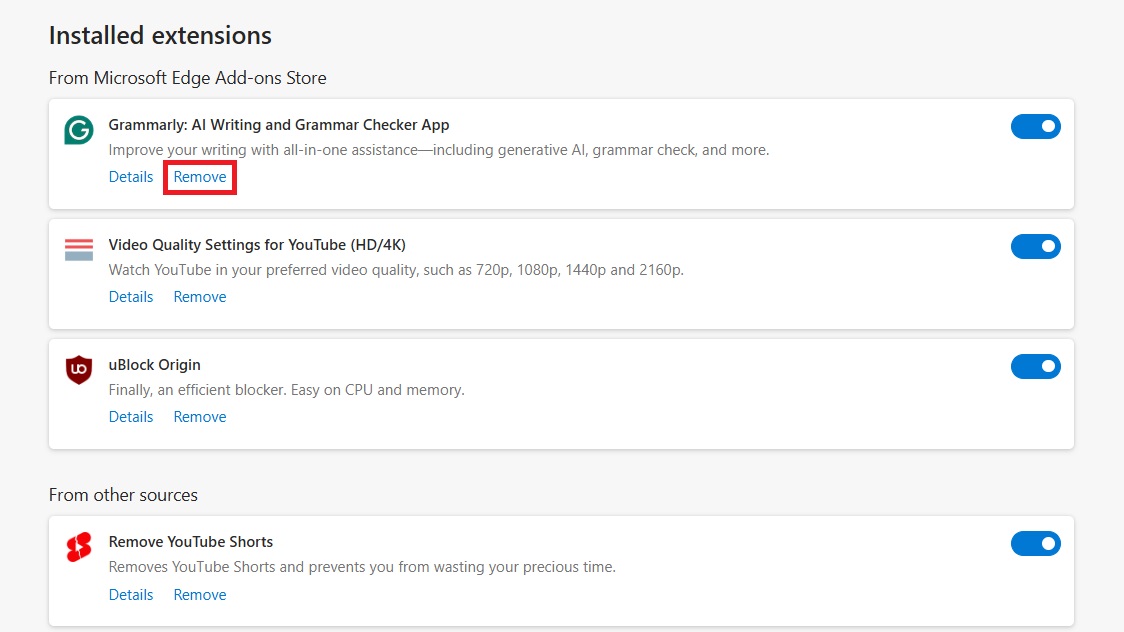Click 'Removes YouTube Shorts and prevents you' description
Image resolution: width=1124 pixels, height=632 pixels.
362,567
